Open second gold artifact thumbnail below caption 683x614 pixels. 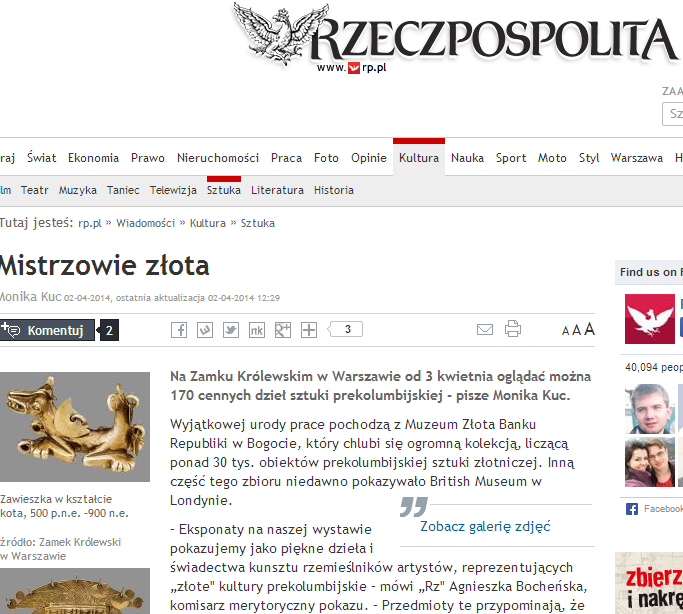pyautogui.click(x=75, y=591)
